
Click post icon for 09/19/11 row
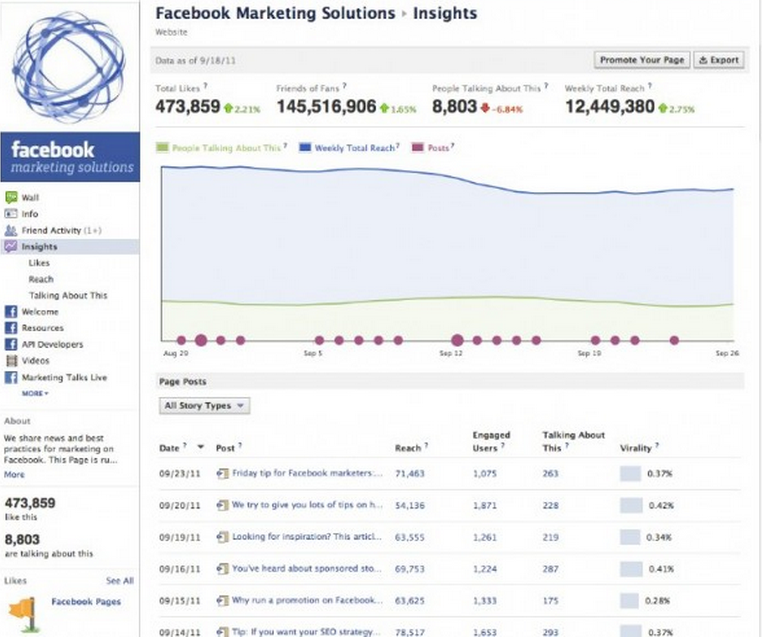pyautogui.click(x=225, y=541)
